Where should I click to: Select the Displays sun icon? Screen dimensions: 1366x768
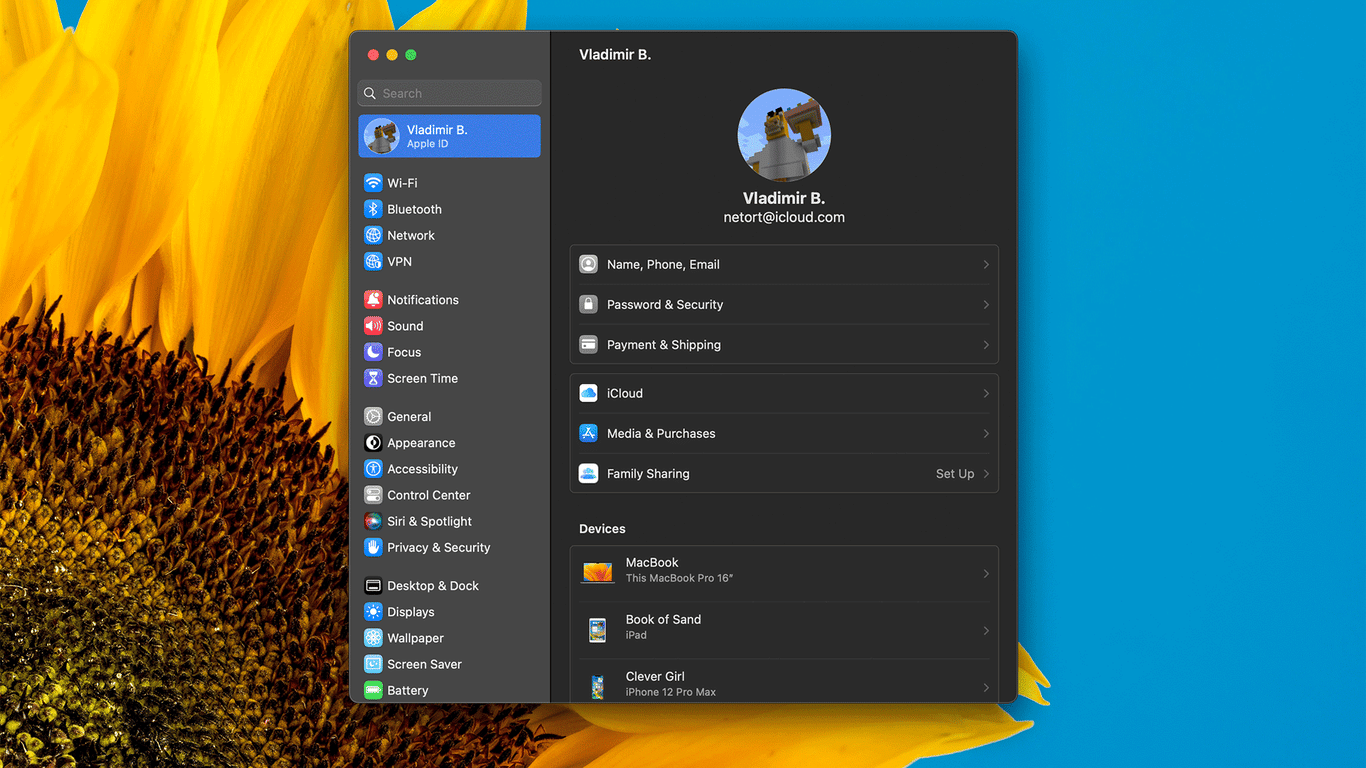373,612
